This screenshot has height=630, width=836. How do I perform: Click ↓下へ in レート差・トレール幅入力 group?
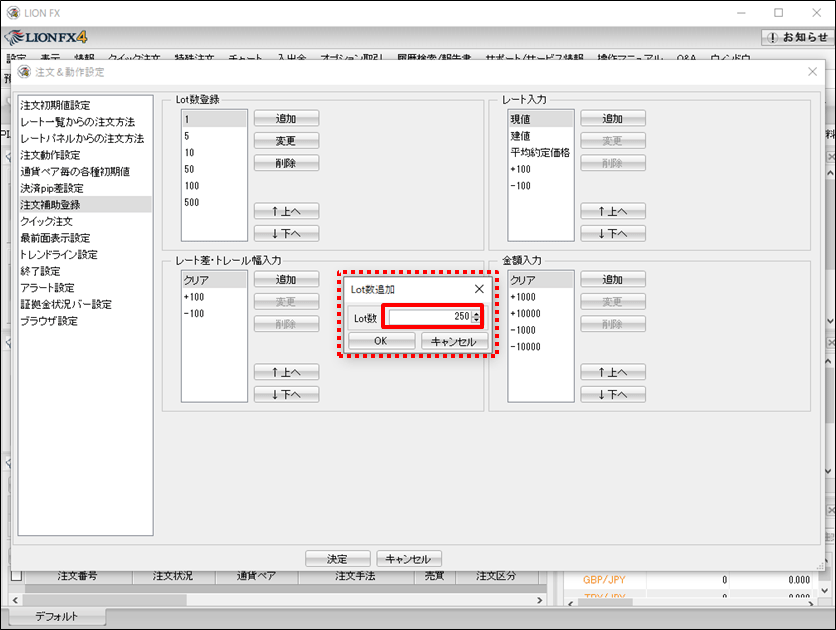(x=286, y=394)
